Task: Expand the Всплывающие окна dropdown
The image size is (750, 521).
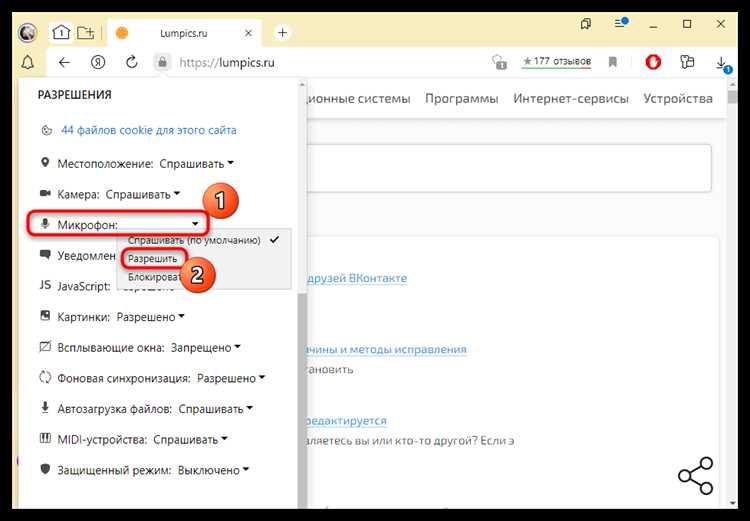Action: [x=206, y=347]
